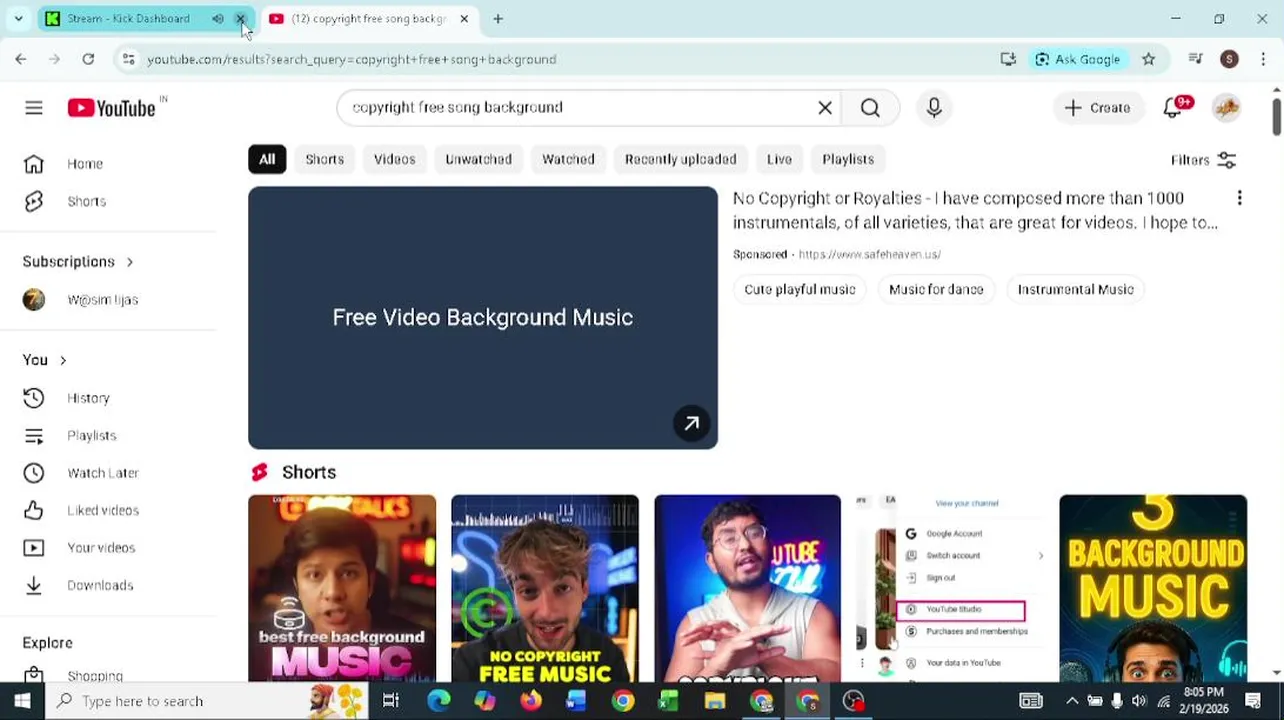Click the Ask Google button

click(x=1077, y=59)
